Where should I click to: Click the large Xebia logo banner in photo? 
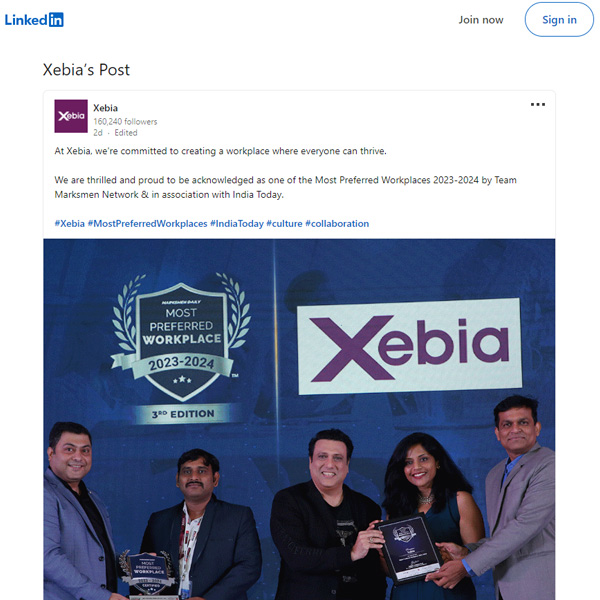tap(409, 346)
